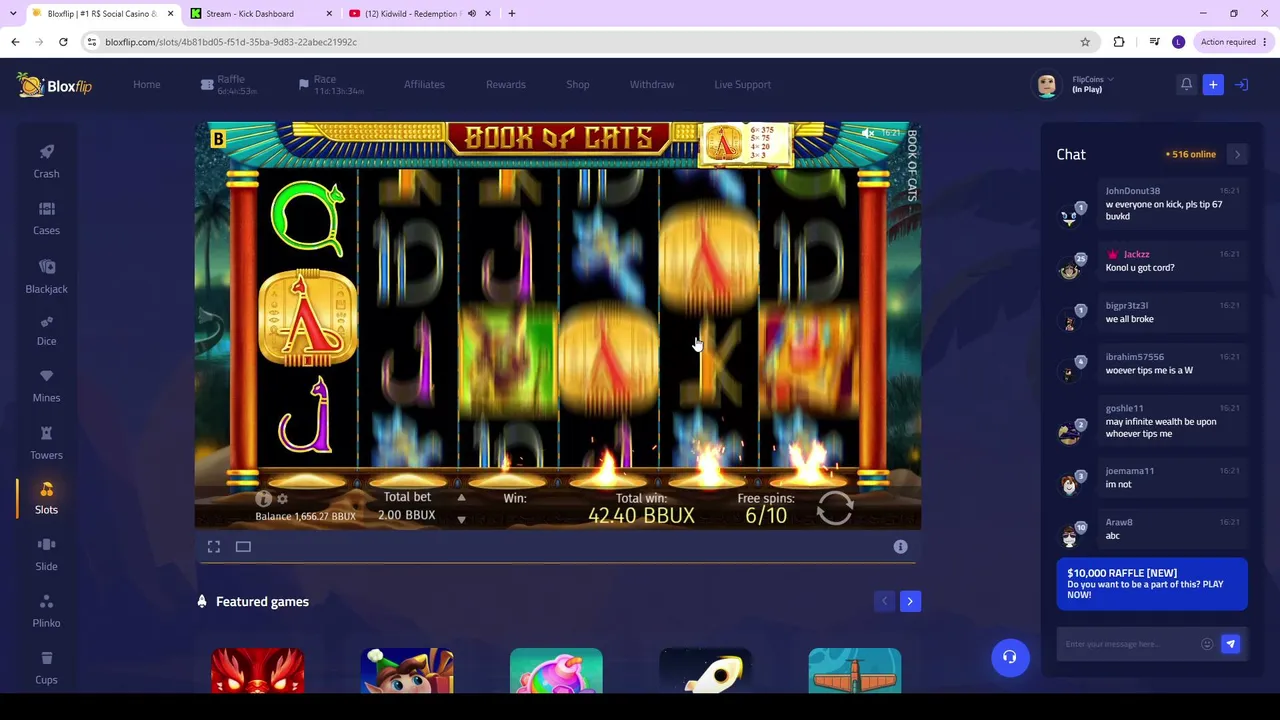Open slot game settings gear

click(282, 499)
